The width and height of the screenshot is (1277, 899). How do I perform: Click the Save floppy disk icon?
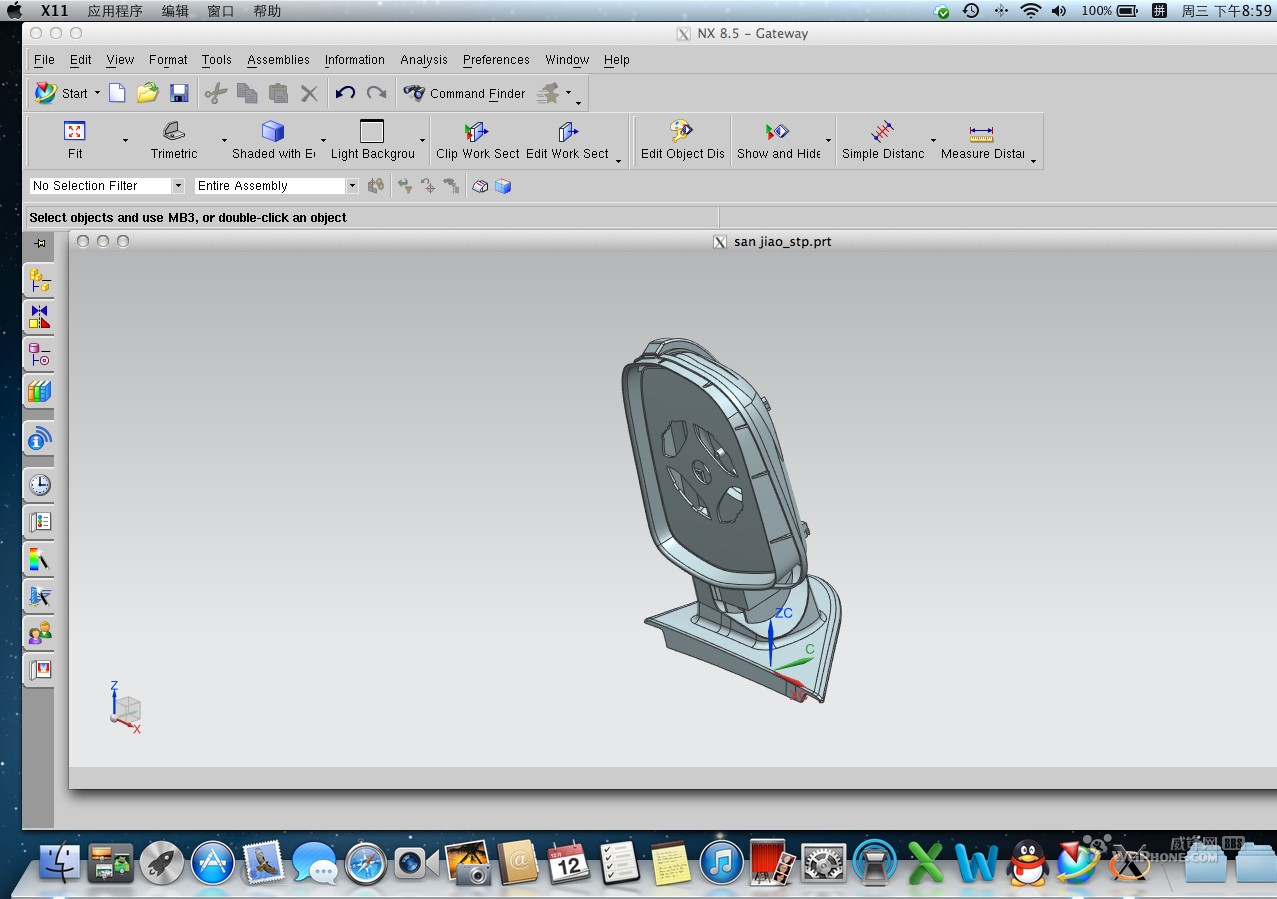point(179,93)
